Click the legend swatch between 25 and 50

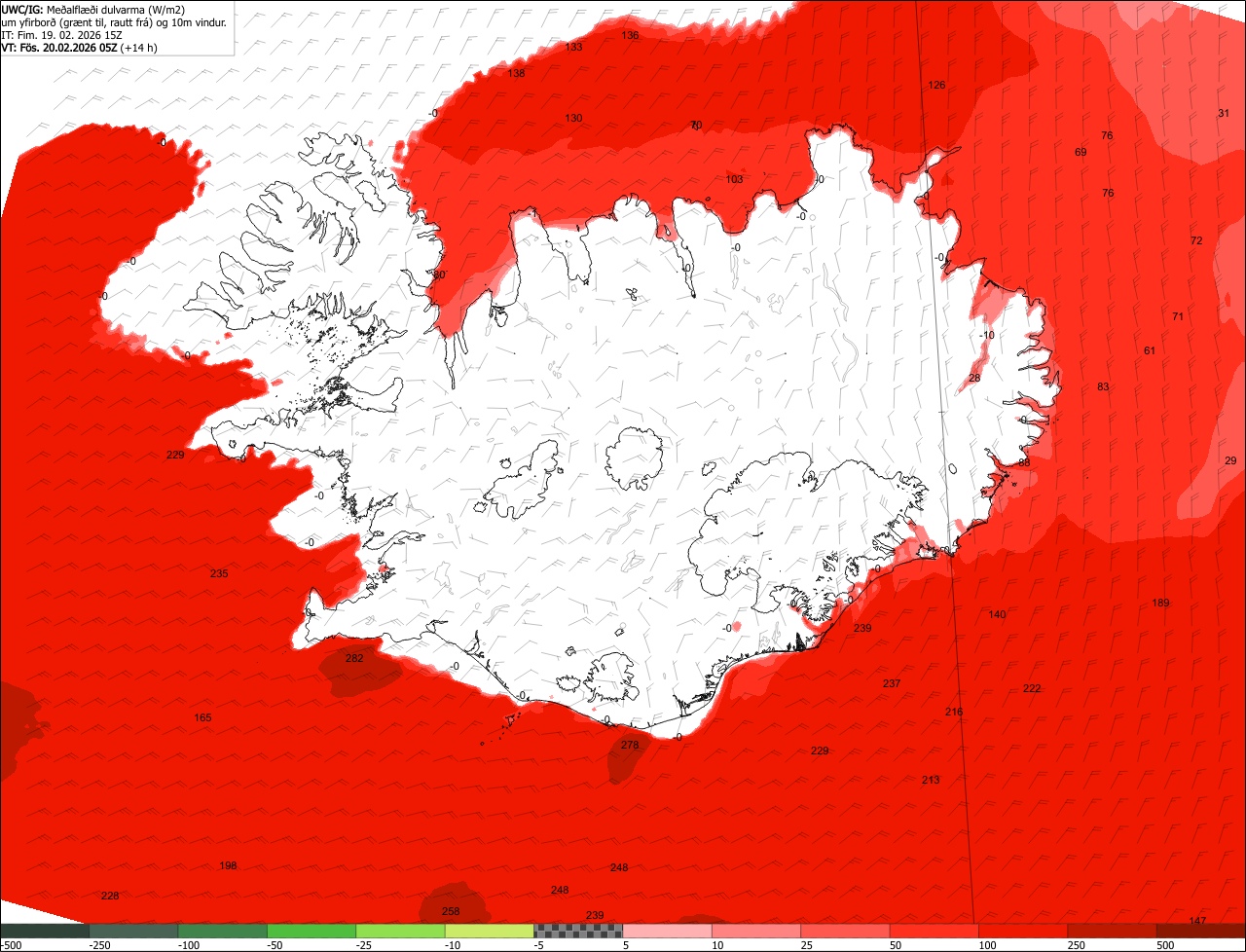coord(845,932)
